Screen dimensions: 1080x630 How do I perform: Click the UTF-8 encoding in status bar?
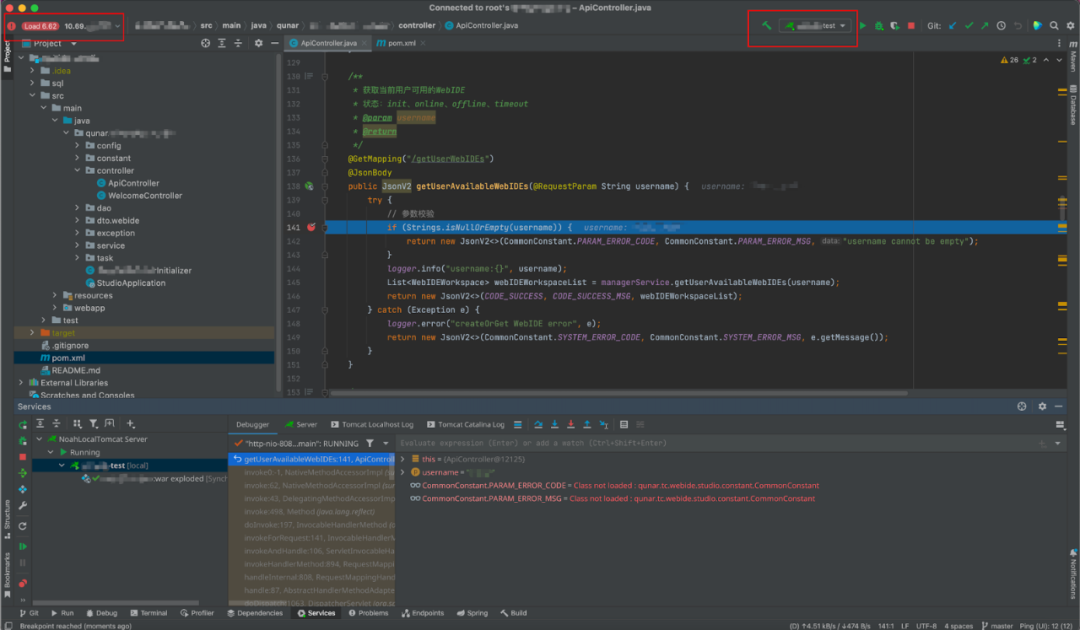coord(926,626)
